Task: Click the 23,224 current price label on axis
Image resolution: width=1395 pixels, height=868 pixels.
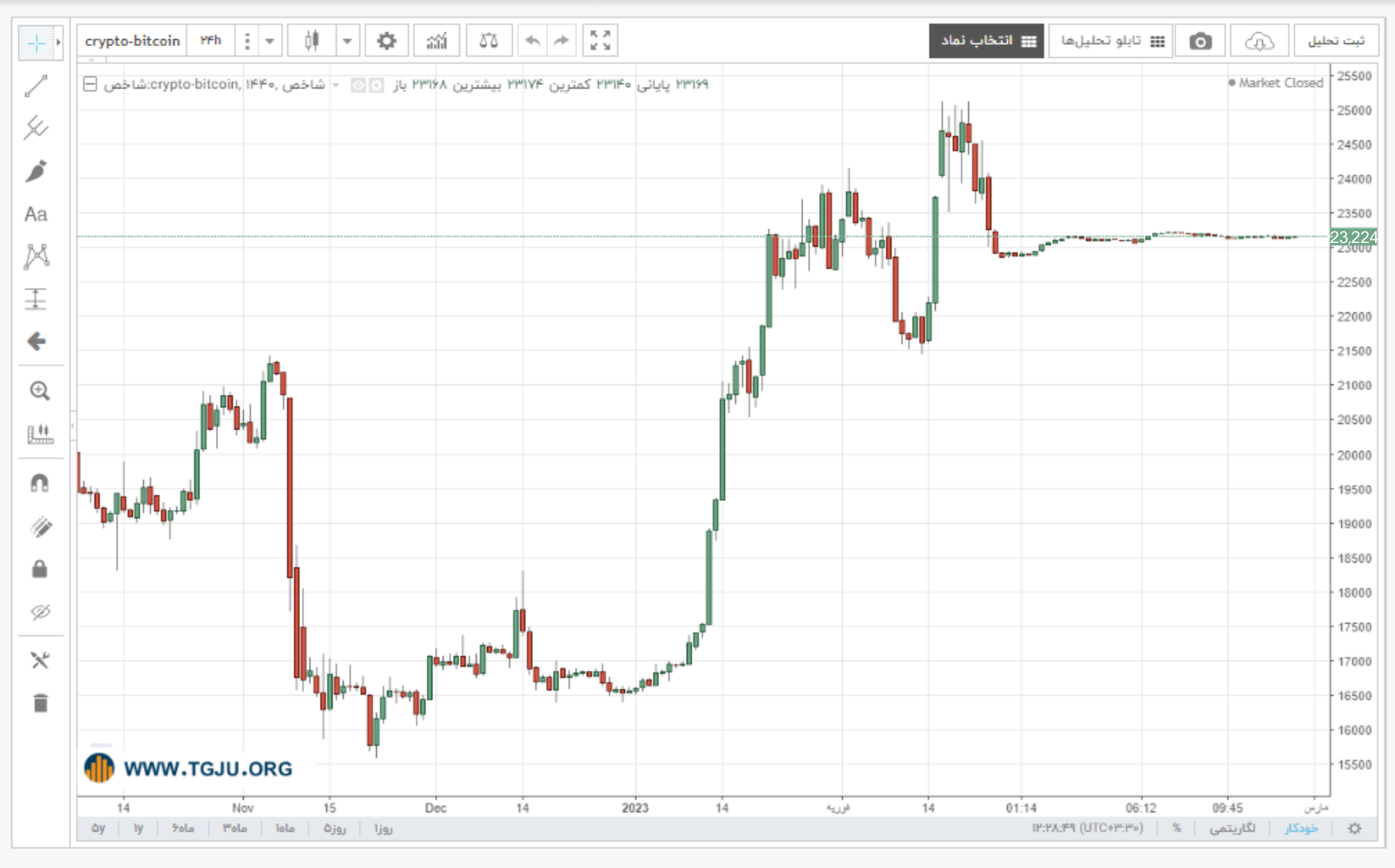Action: click(x=1352, y=237)
